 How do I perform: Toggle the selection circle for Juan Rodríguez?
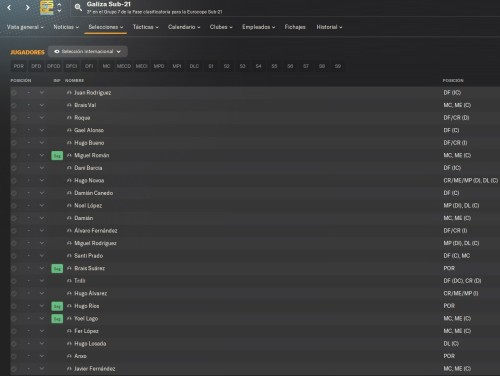[14, 93]
